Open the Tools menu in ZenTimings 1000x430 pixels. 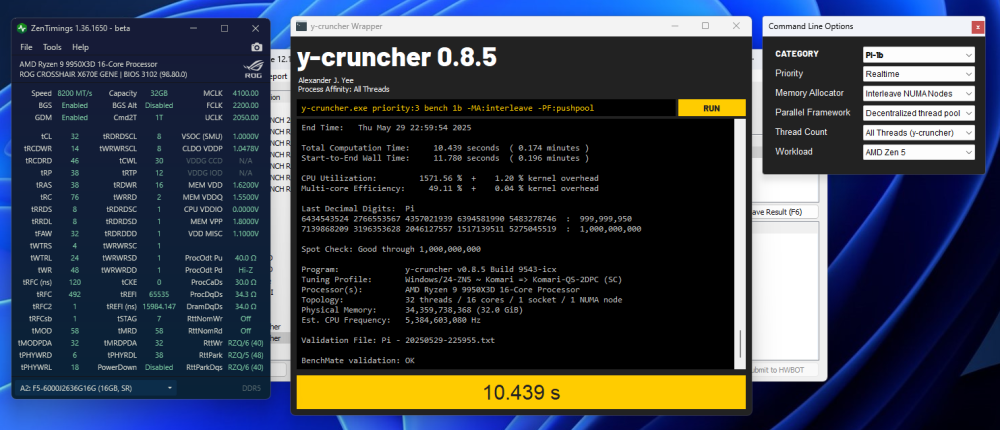52,47
